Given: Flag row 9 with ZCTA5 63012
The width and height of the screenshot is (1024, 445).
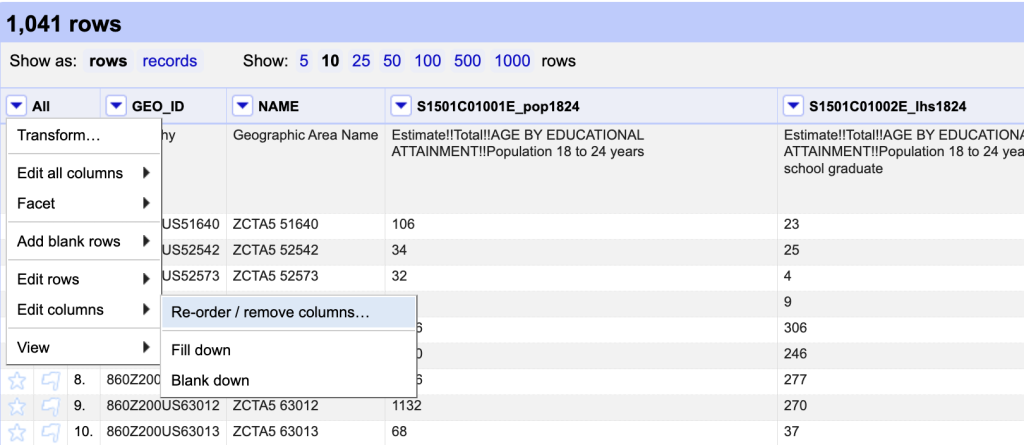Looking at the screenshot, I should pyautogui.click(x=49, y=406).
